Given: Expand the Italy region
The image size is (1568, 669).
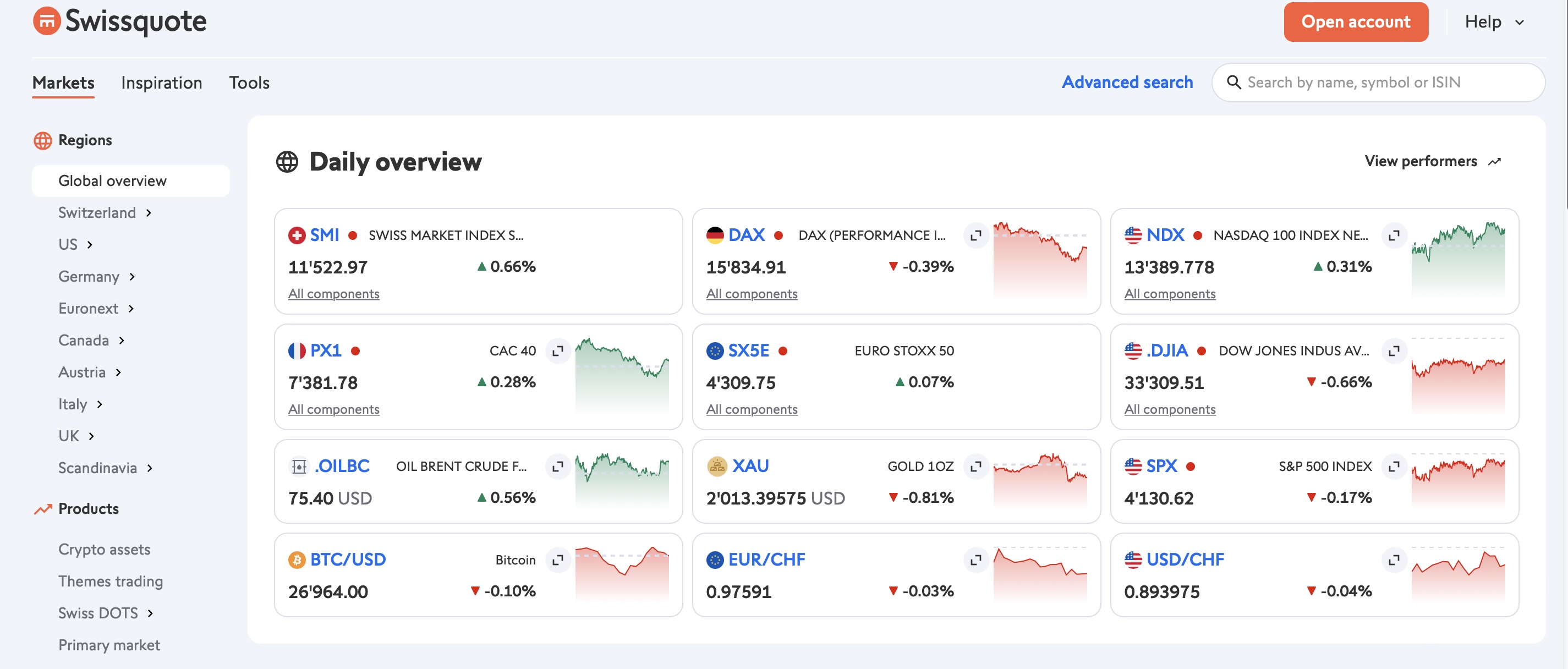Looking at the screenshot, I should point(100,405).
